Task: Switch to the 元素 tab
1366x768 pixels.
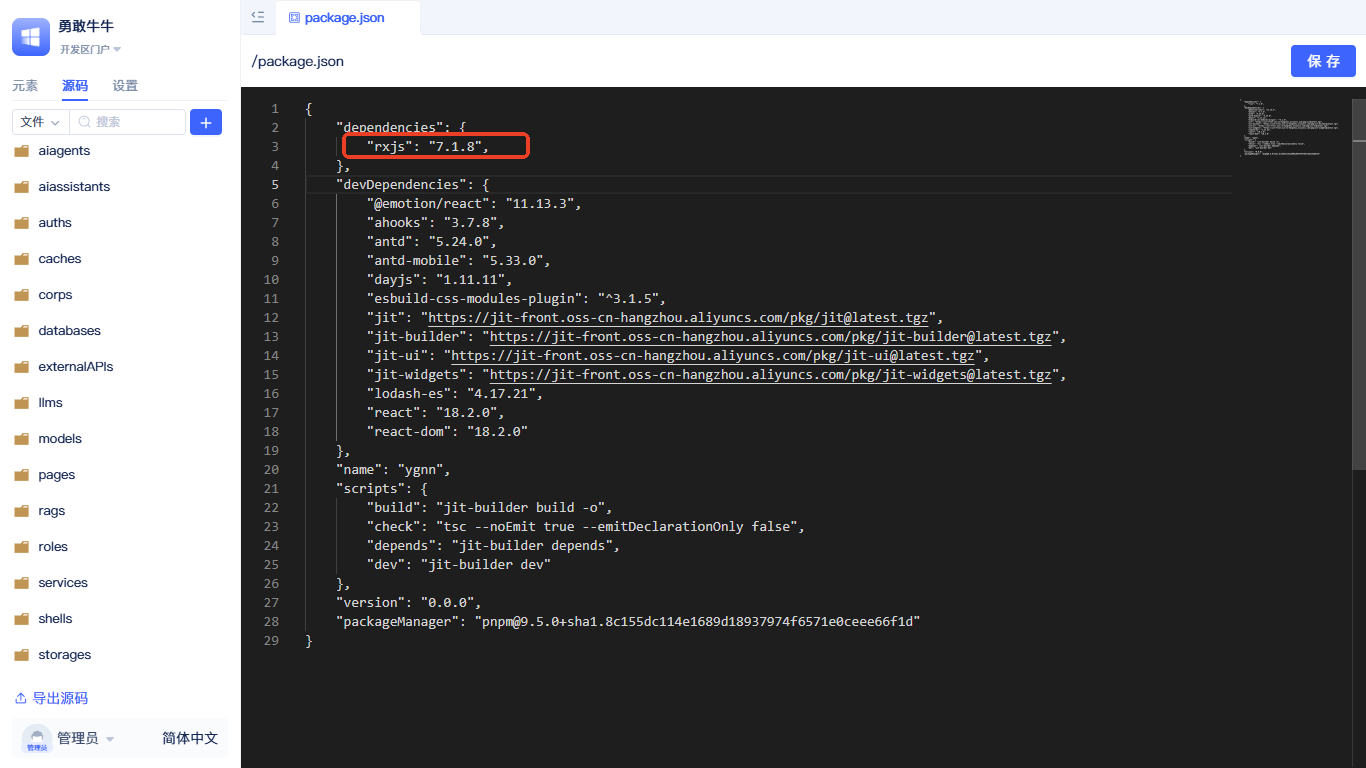Action: (x=25, y=86)
